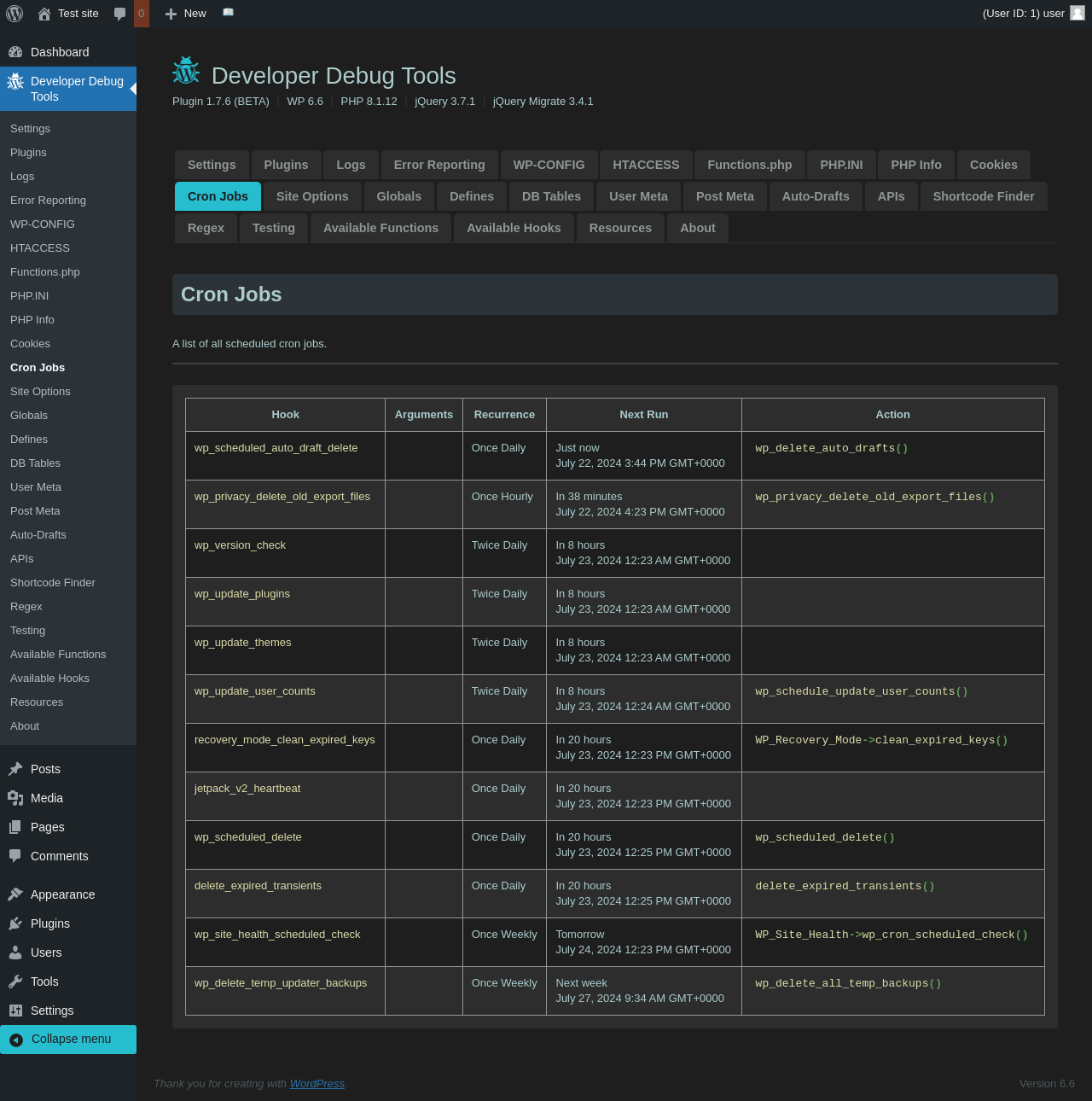The width and height of the screenshot is (1092, 1101).
Task: Open the Shortcode Finder tab
Action: 983,196
